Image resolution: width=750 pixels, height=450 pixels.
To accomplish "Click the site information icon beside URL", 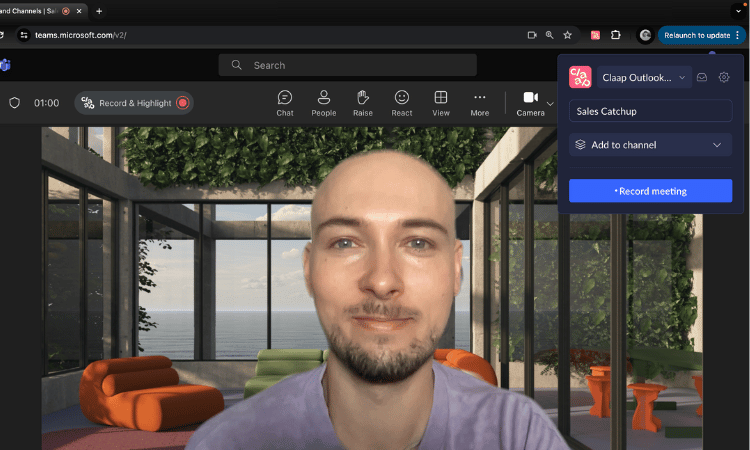I will (x=23, y=35).
